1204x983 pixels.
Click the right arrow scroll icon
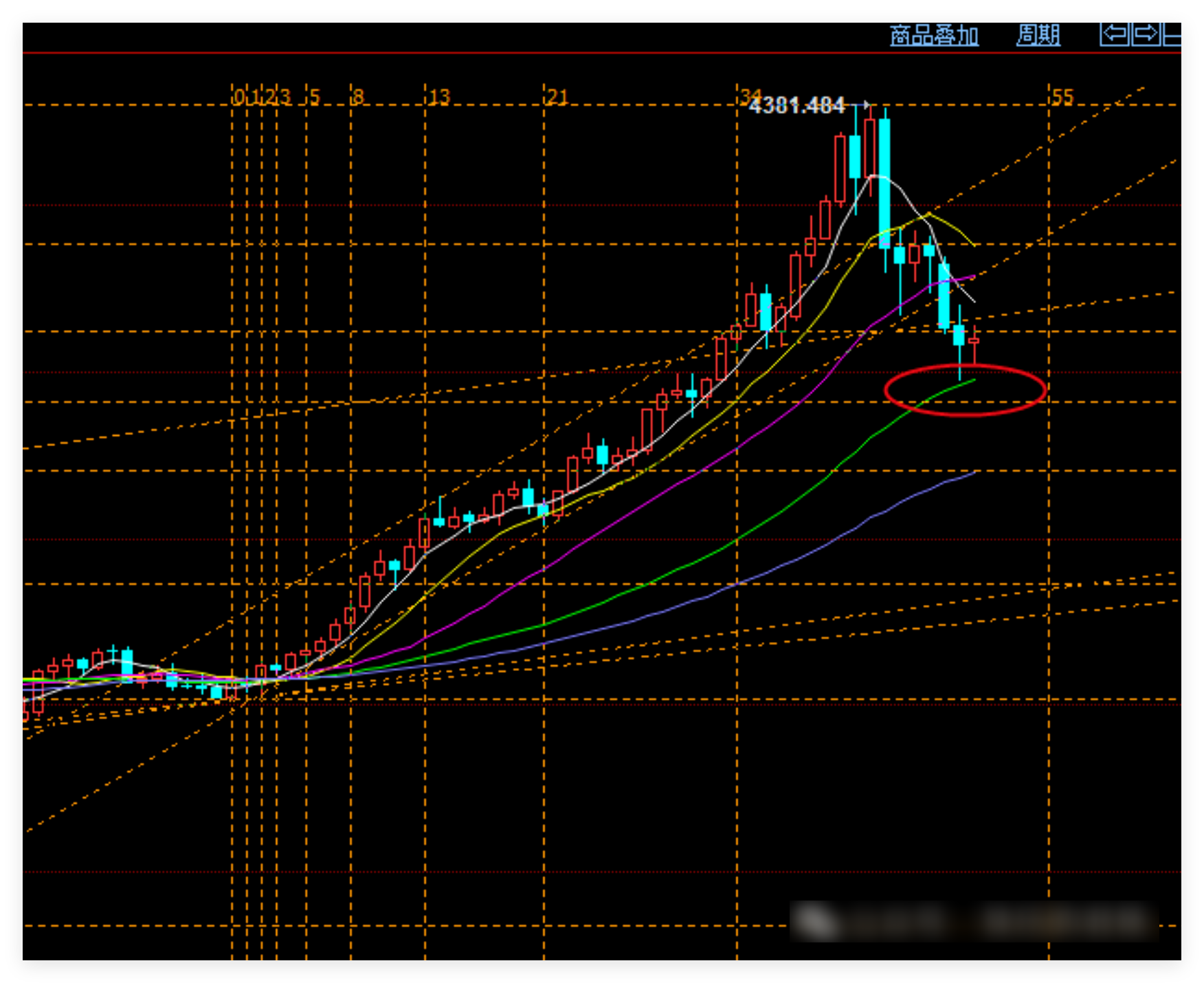coord(1145,34)
